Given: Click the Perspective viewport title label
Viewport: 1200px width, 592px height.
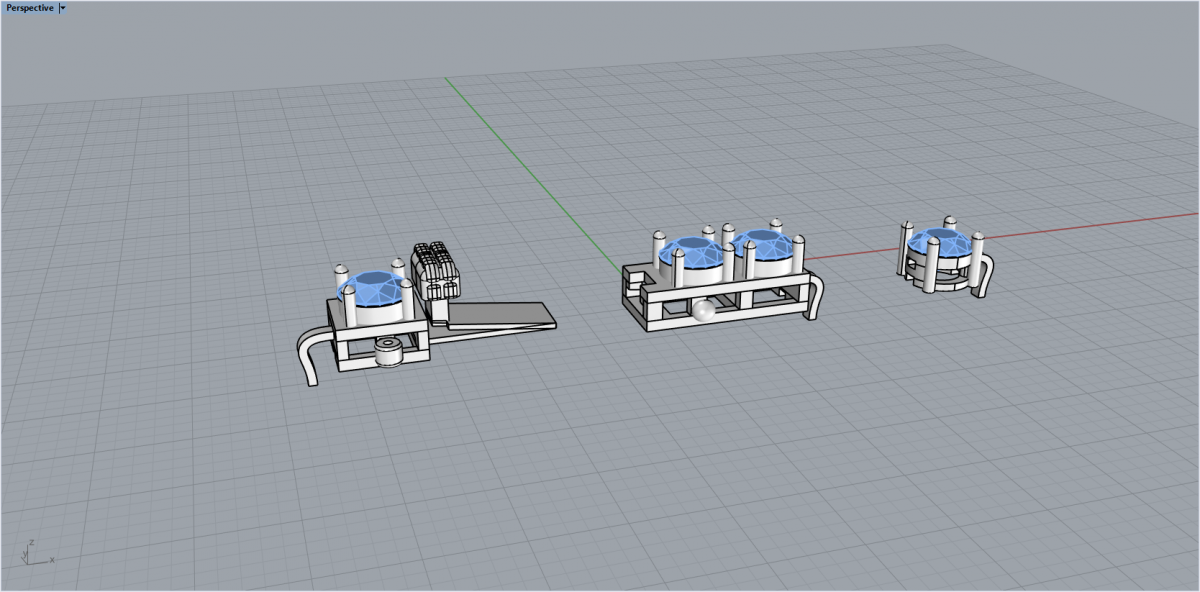Looking at the screenshot, I should click(29, 7).
